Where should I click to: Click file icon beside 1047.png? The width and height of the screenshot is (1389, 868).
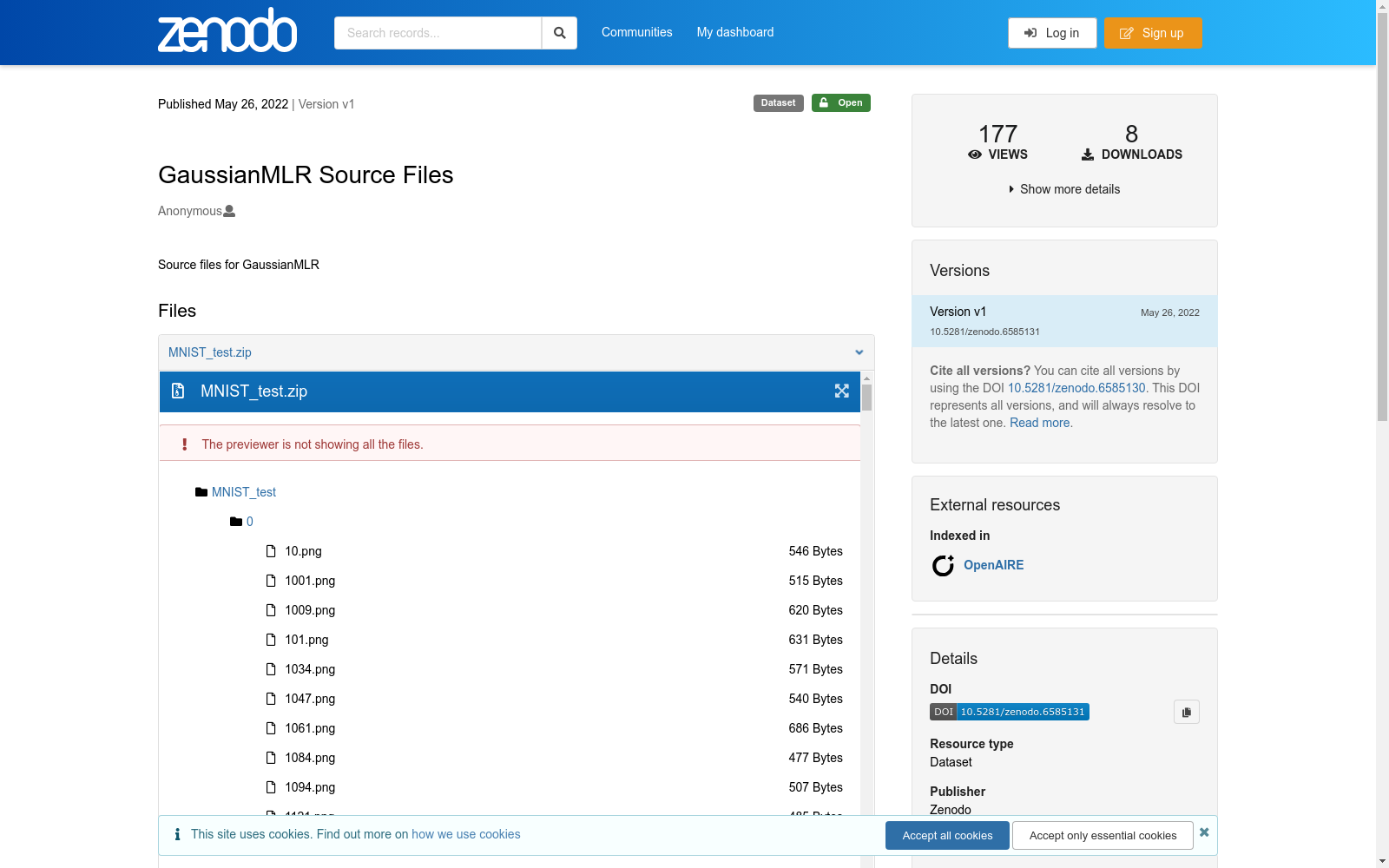271,699
